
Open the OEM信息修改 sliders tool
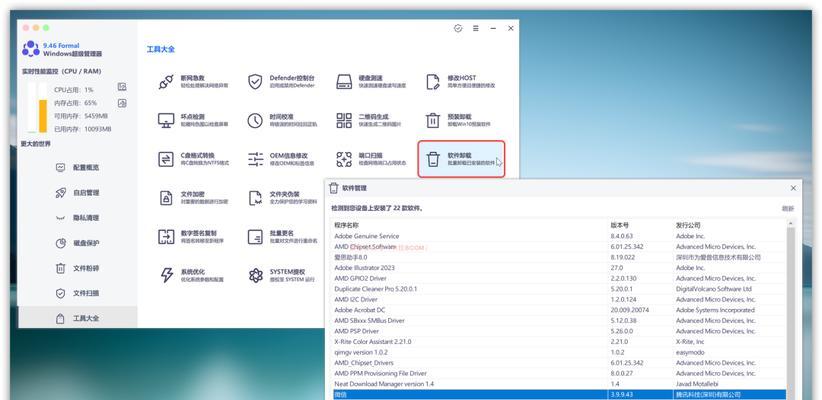[282, 159]
